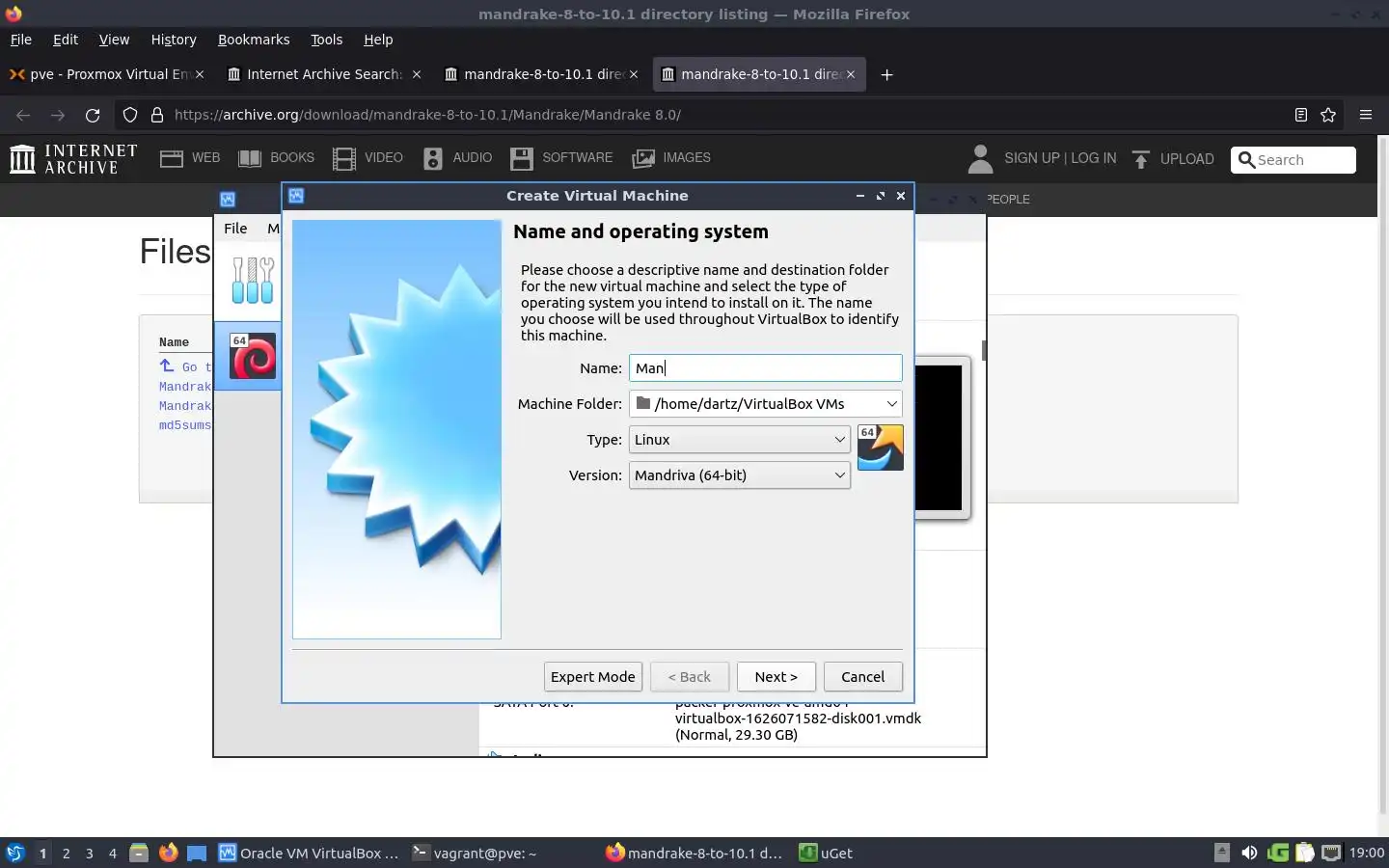The width and height of the screenshot is (1389, 868).
Task: Open the Version dropdown showing Mandriva (64-bit)
Action: click(x=740, y=475)
